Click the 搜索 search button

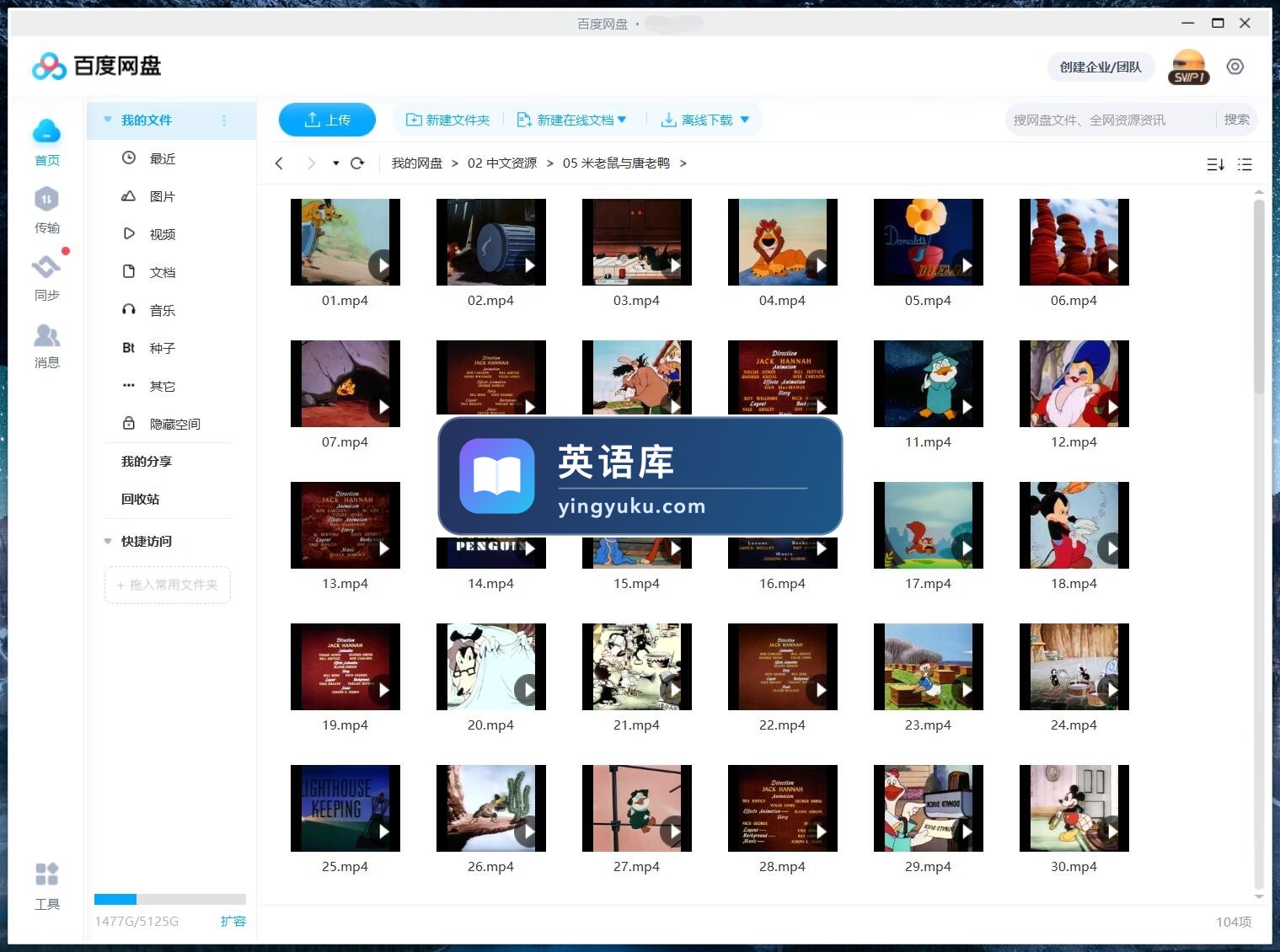[x=1236, y=120]
